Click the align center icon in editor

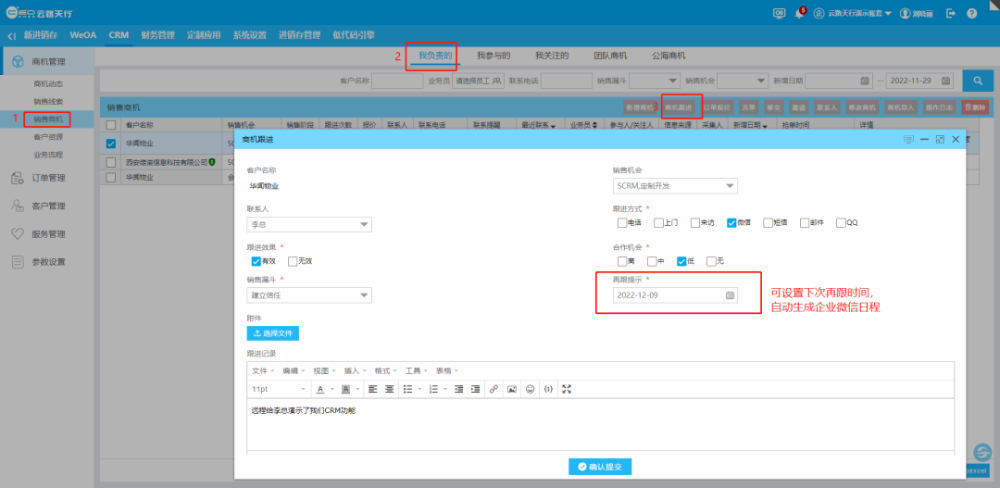click(x=389, y=389)
